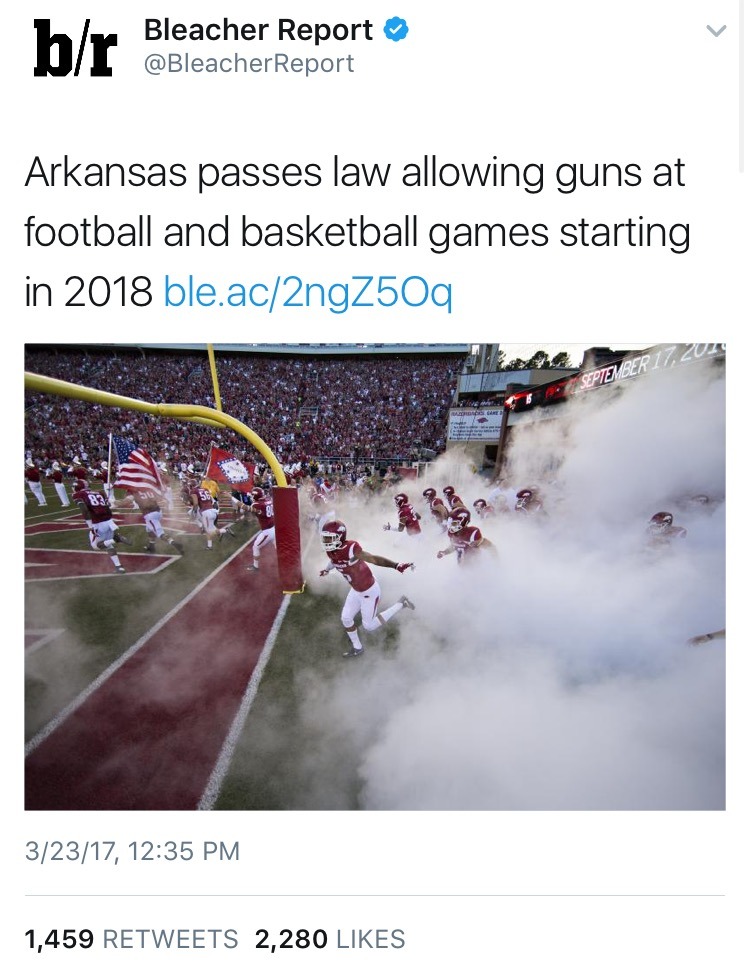The image size is (750, 968).
Task: Select the tweet text about Arkansas law
Action: [357, 232]
